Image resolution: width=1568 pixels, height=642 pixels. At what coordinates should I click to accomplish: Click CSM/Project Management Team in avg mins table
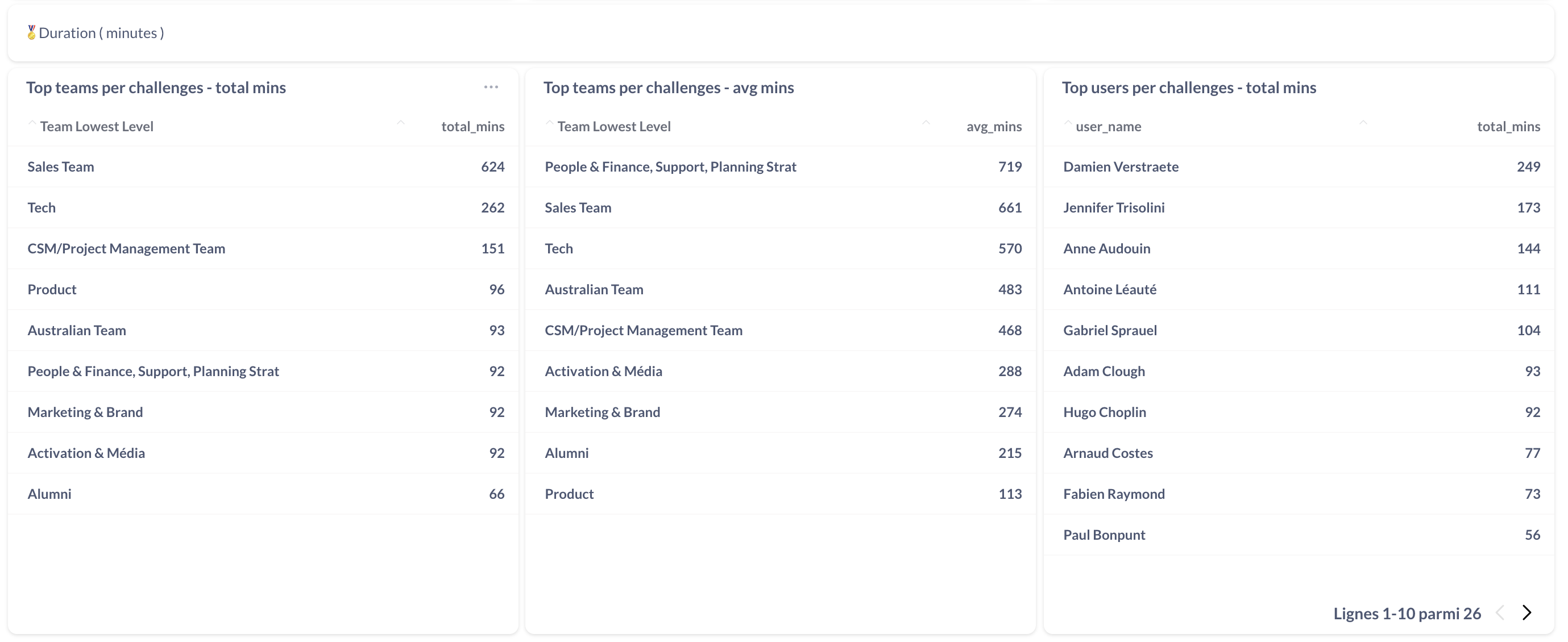[644, 331]
